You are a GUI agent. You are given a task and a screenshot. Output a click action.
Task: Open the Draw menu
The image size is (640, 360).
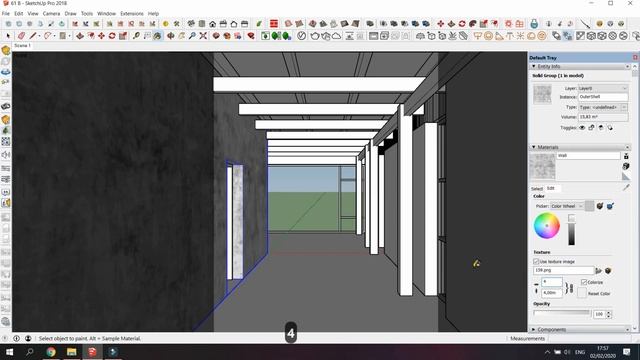click(x=71, y=13)
